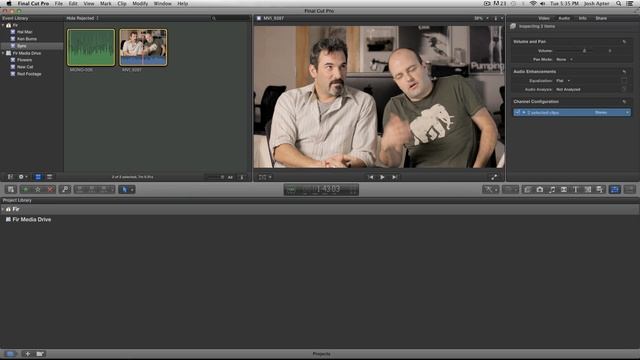Select the Ken Burns event
The image size is (640, 360).
coord(27,39)
